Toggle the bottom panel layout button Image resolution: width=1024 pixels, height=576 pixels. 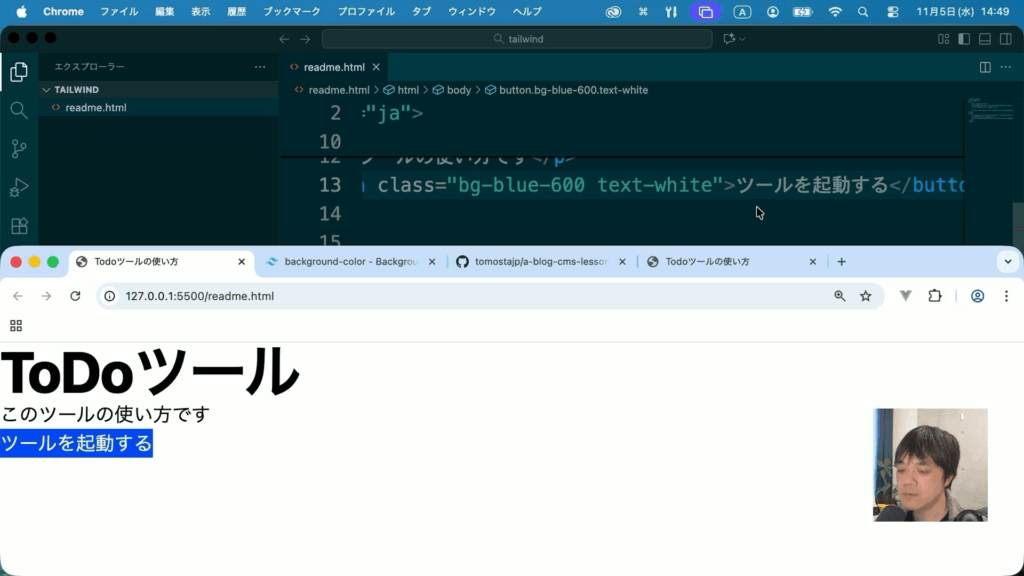pos(984,39)
